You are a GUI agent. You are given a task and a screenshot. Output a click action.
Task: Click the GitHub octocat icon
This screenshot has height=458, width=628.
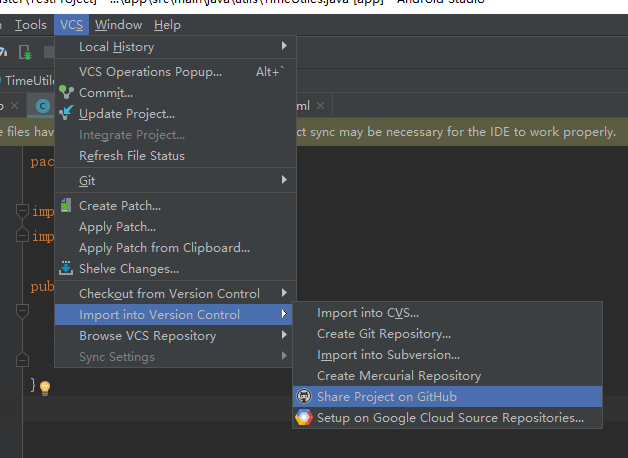[x=304, y=396]
